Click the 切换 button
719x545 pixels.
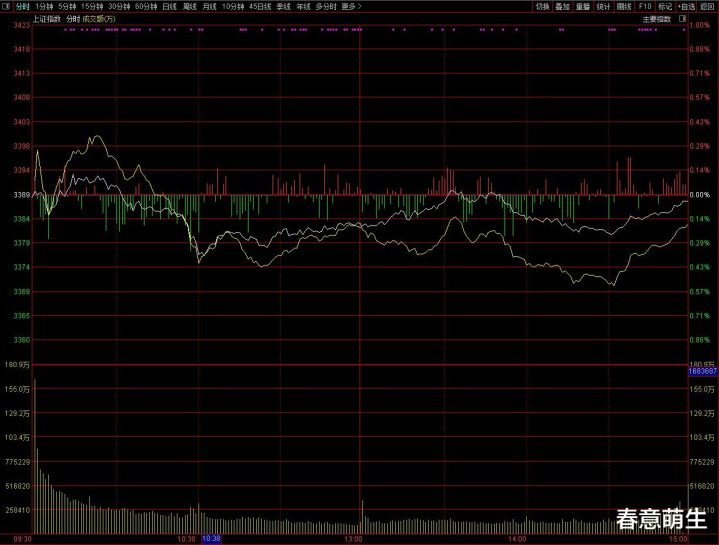(x=542, y=6)
